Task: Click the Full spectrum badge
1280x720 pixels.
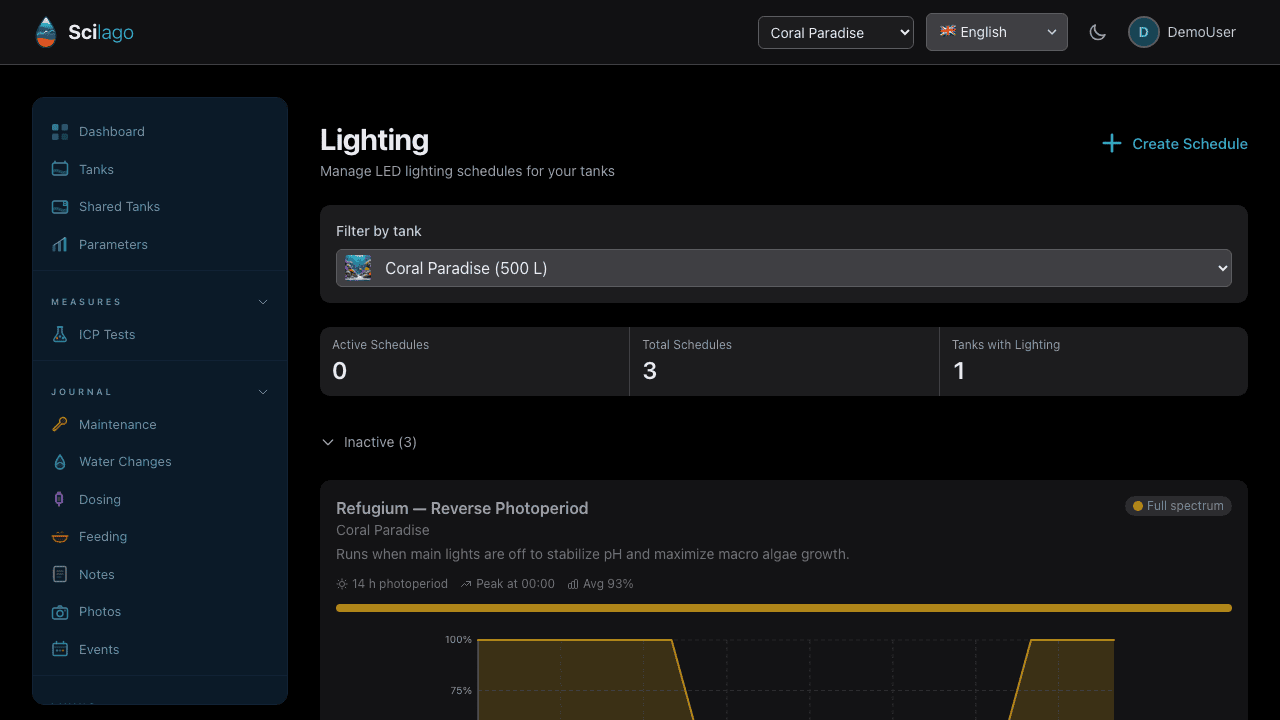Action: (1178, 506)
